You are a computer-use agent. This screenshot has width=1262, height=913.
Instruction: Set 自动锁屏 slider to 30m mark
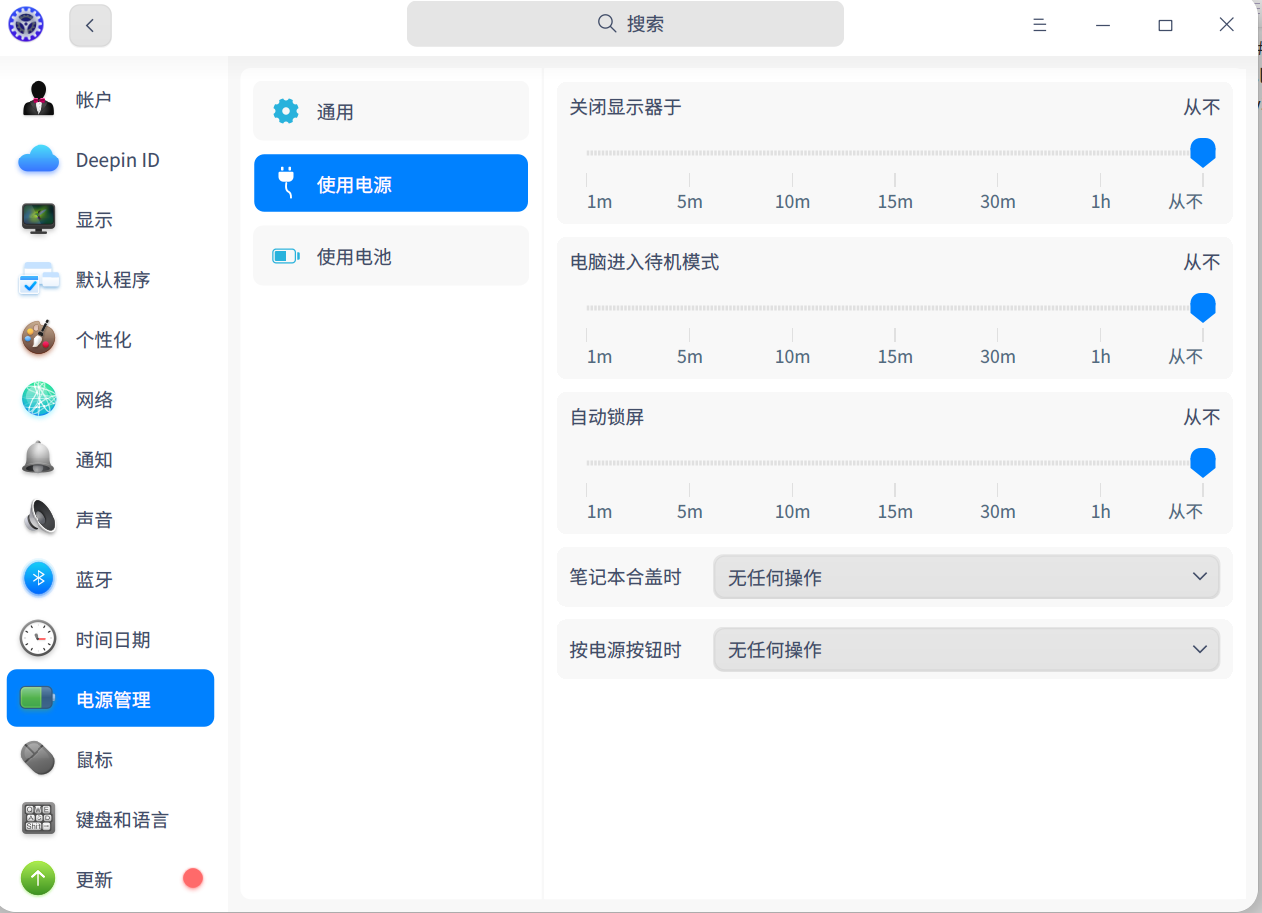click(x=998, y=464)
